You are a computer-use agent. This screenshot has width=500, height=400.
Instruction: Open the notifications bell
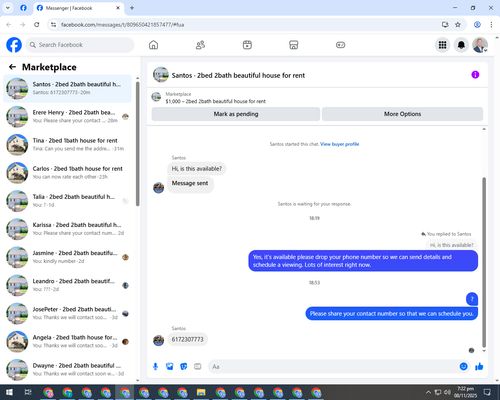pyautogui.click(x=461, y=45)
